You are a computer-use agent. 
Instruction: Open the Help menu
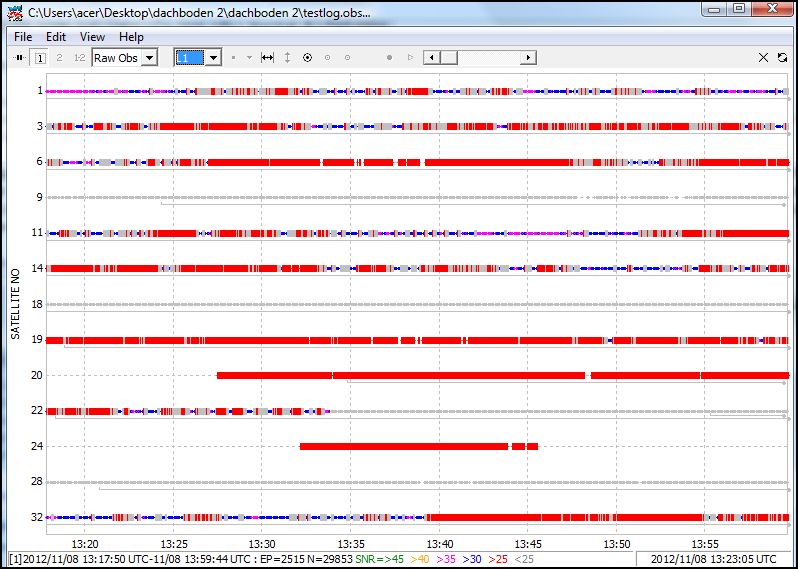coord(131,37)
